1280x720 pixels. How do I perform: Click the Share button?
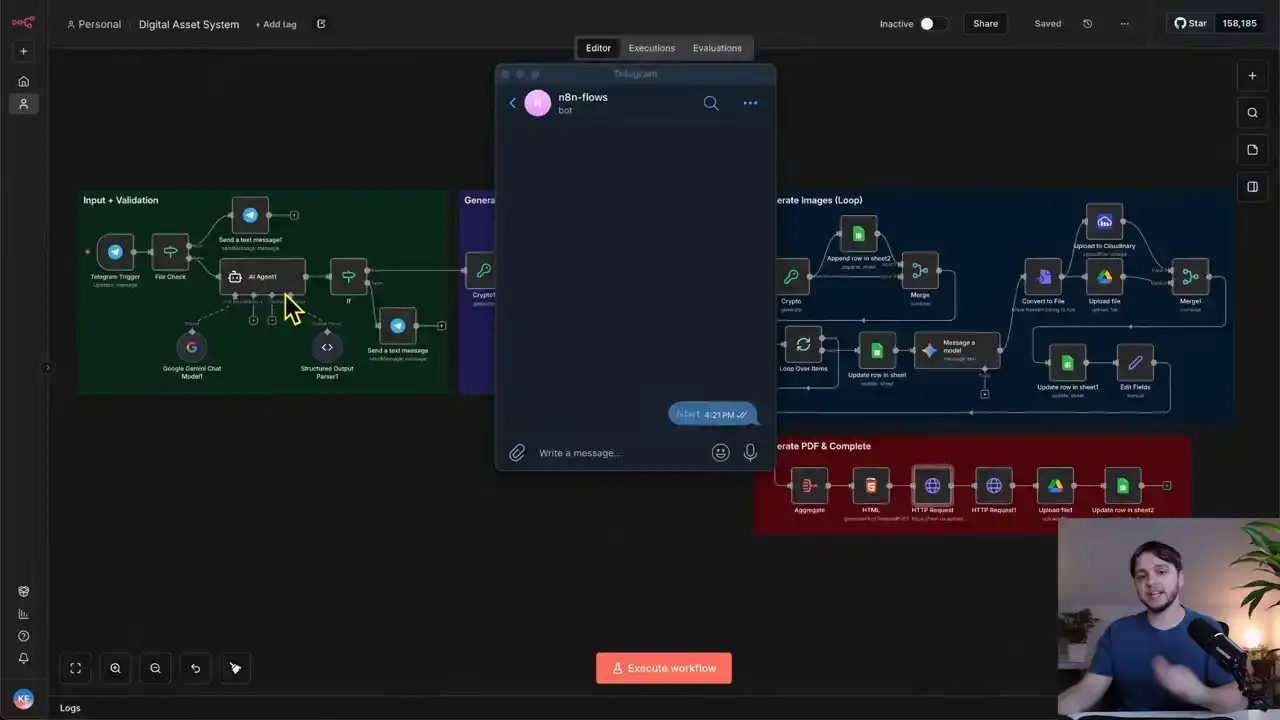[x=985, y=24]
